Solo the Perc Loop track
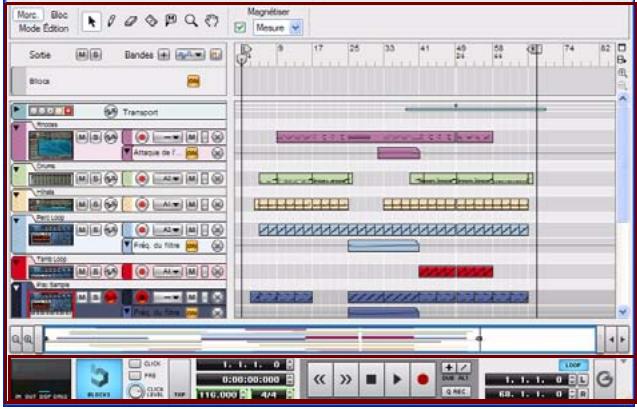Image resolution: width=637 pixels, height=409 pixels. click(x=95, y=230)
